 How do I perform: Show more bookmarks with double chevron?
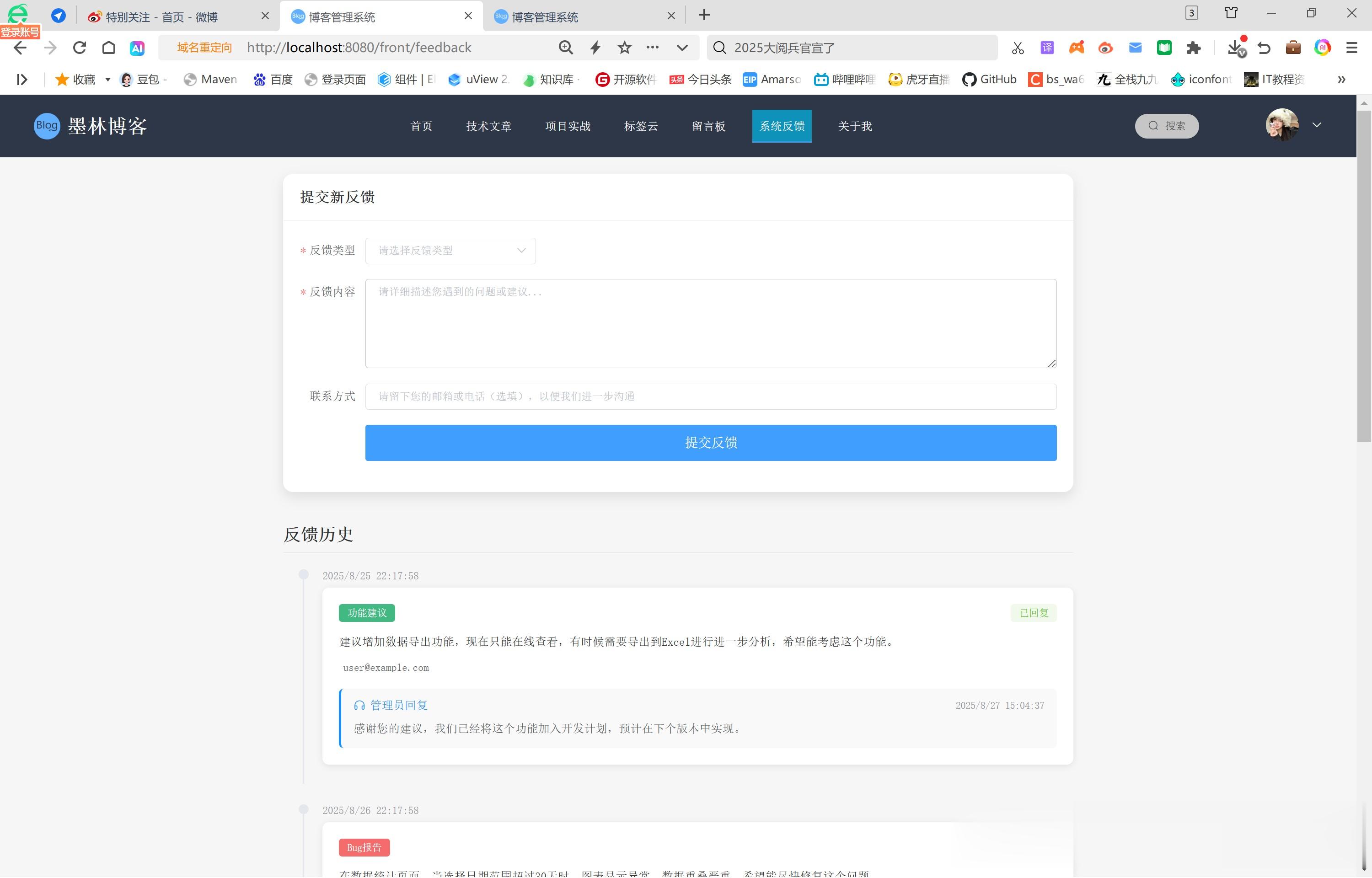pos(1341,79)
